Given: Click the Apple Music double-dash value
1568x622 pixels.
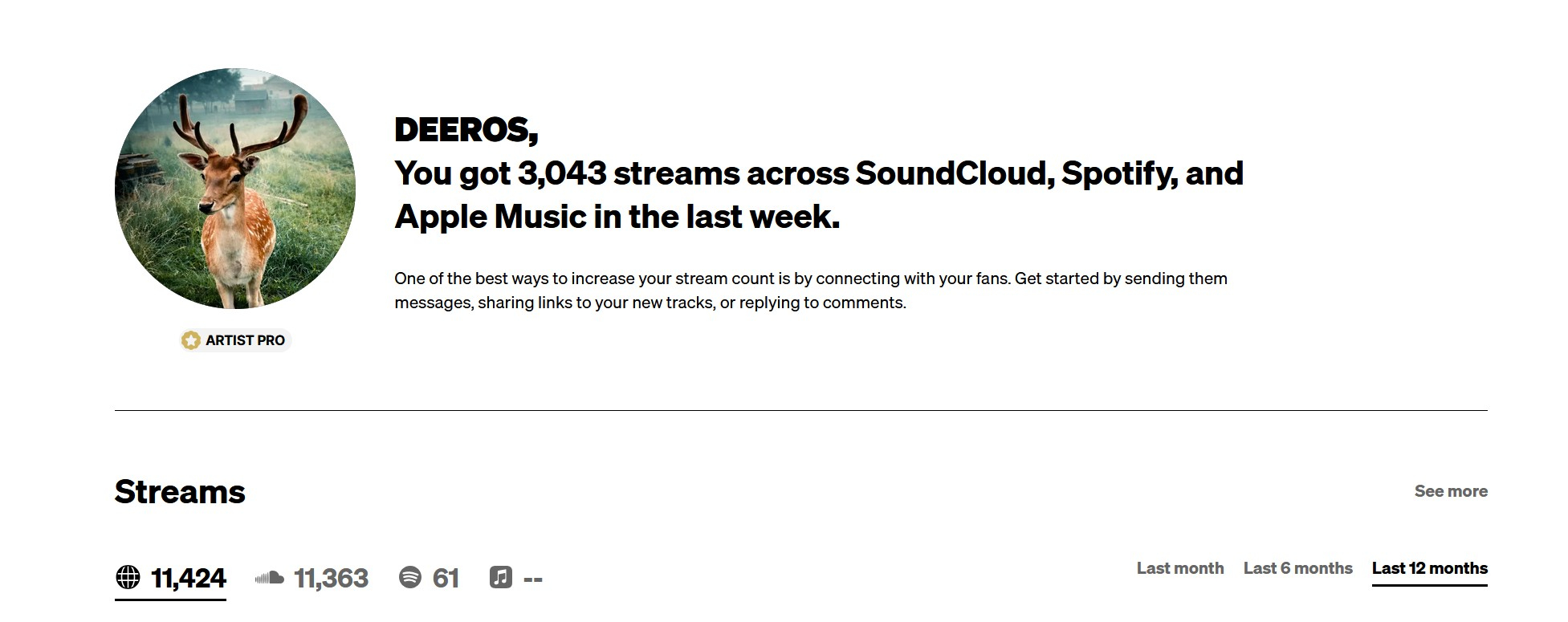Looking at the screenshot, I should tap(533, 578).
